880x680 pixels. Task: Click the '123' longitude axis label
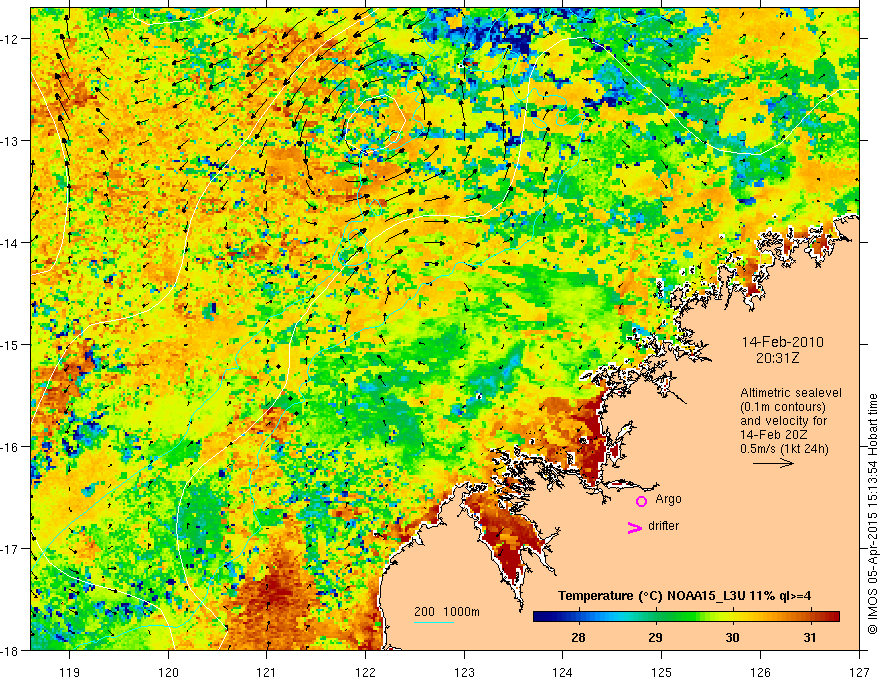464,672
